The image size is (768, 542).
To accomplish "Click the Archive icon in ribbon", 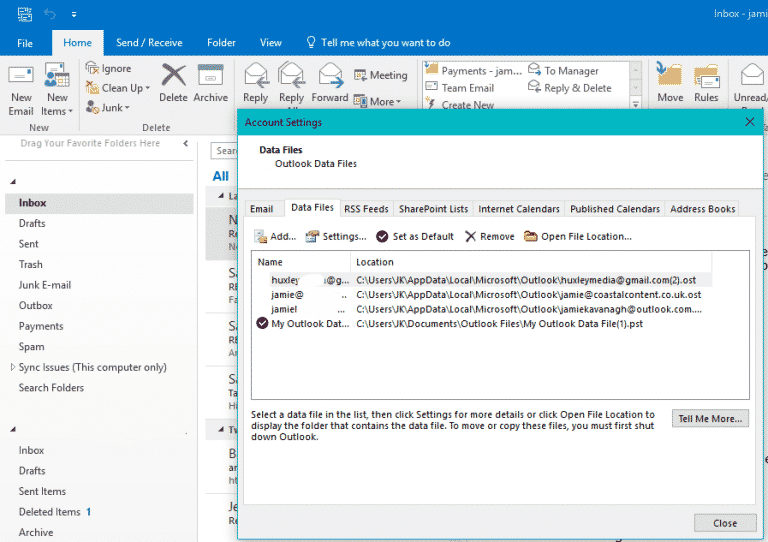I will click(x=211, y=76).
